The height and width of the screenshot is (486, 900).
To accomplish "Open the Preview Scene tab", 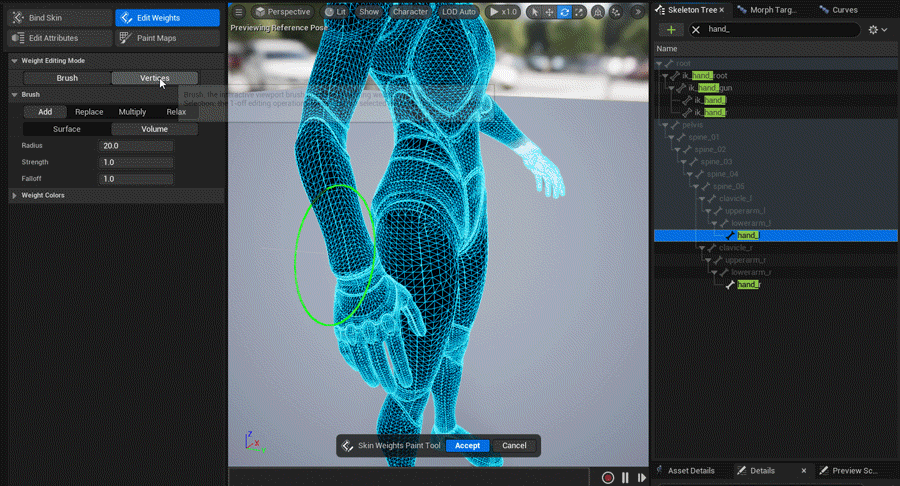I will coord(855,471).
